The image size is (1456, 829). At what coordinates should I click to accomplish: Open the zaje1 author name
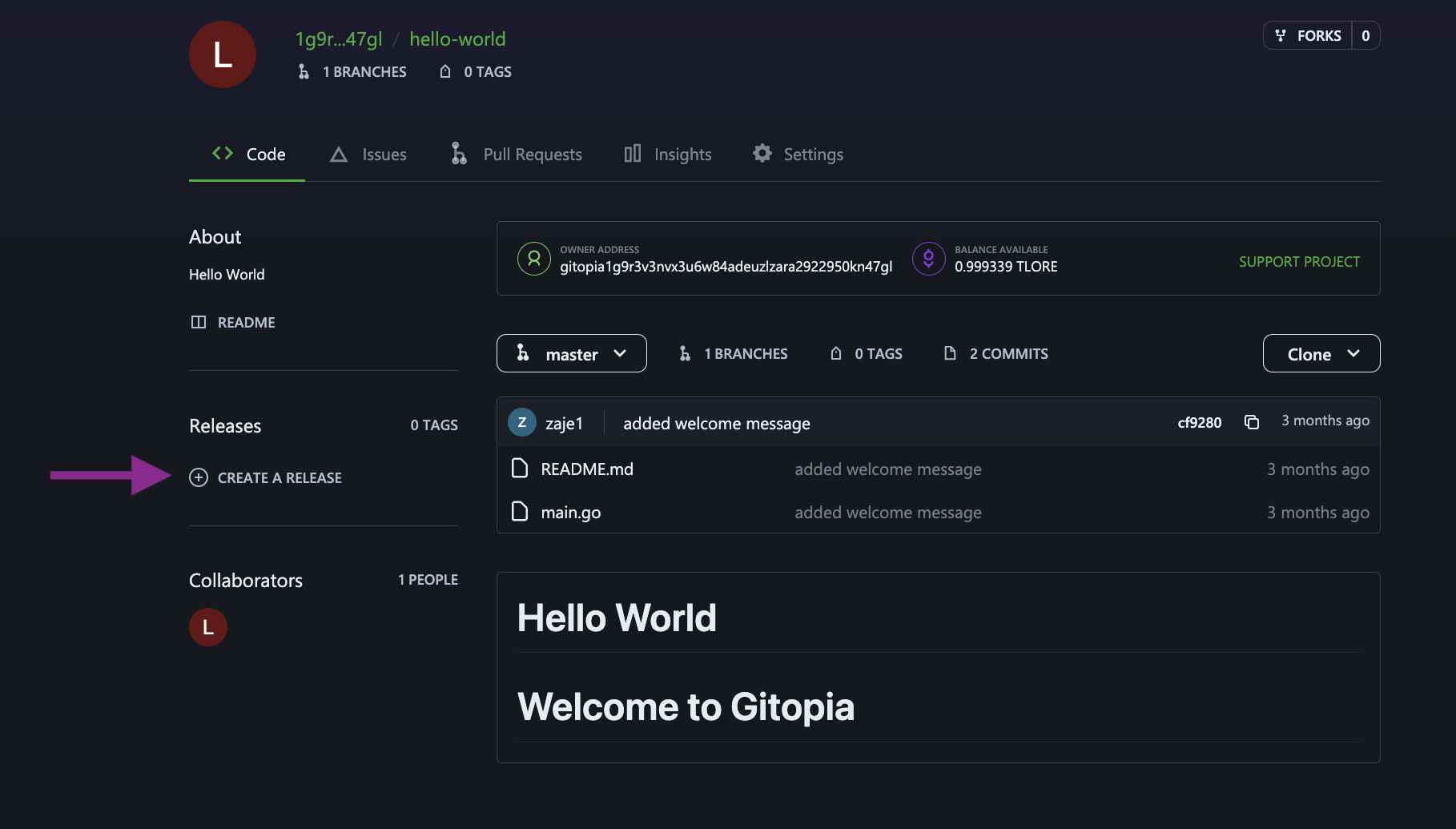(565, 423)
